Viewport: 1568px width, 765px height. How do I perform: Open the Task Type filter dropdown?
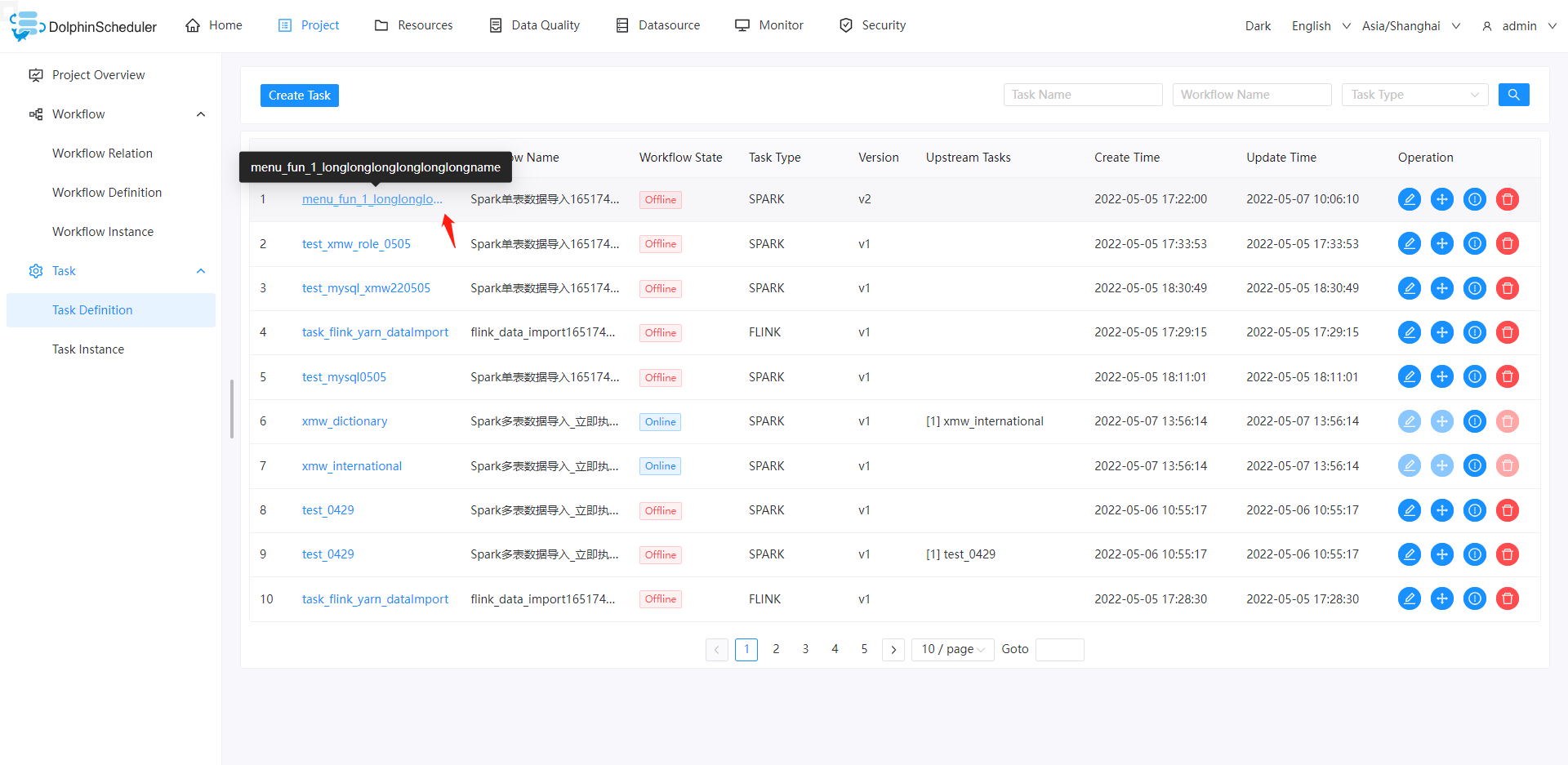pos(1414,95)
